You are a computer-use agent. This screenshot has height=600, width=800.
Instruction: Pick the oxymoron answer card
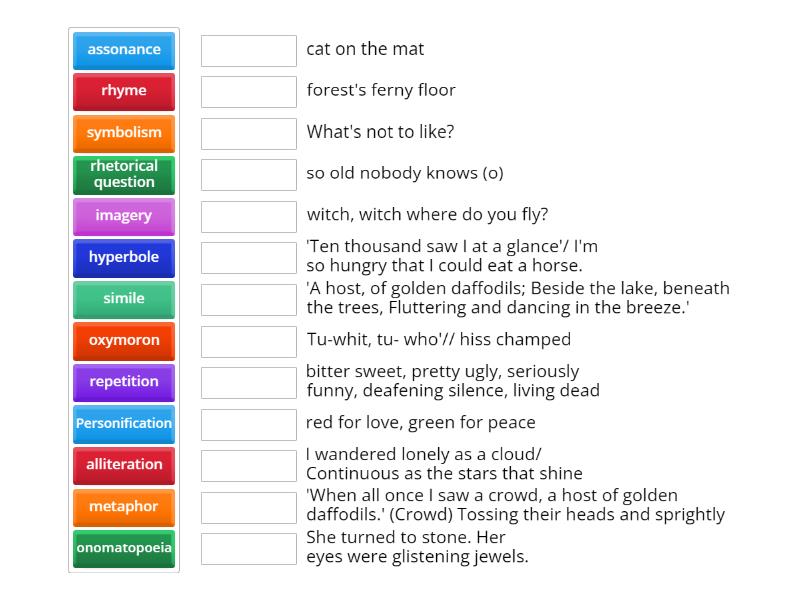coord(123,340)
